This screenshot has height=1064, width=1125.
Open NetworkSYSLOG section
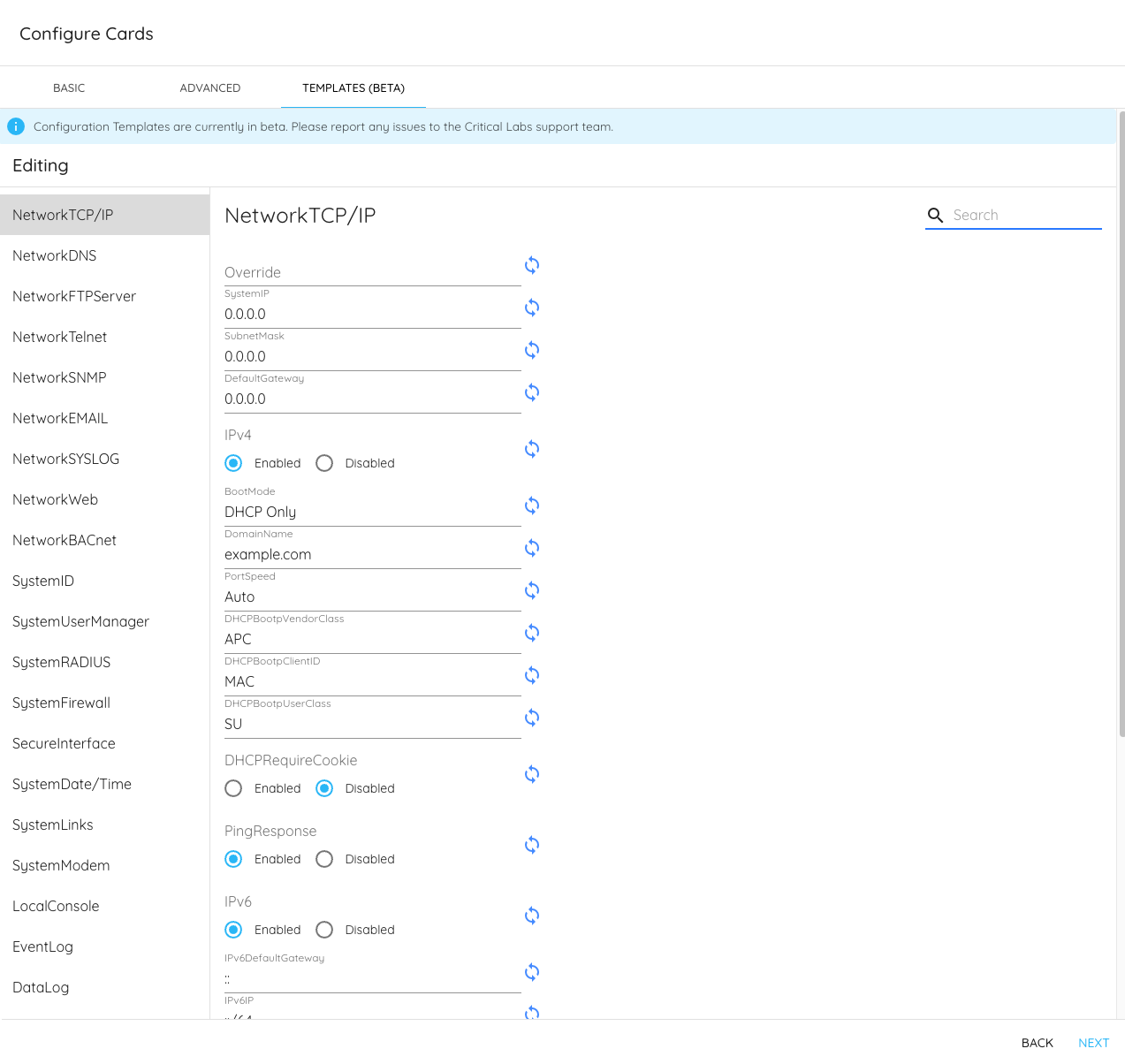coord(104,459)
